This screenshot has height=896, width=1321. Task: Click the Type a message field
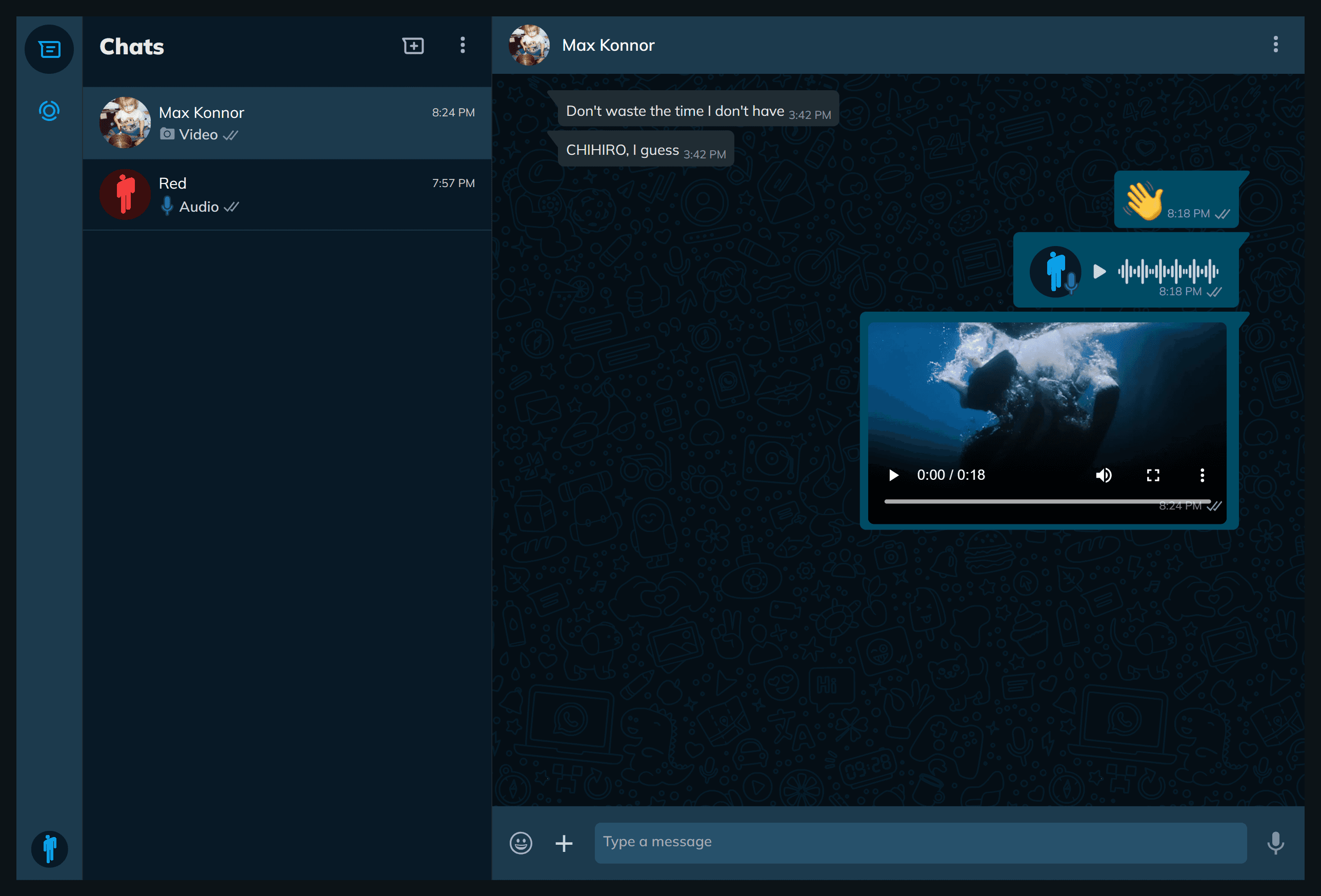920,843
